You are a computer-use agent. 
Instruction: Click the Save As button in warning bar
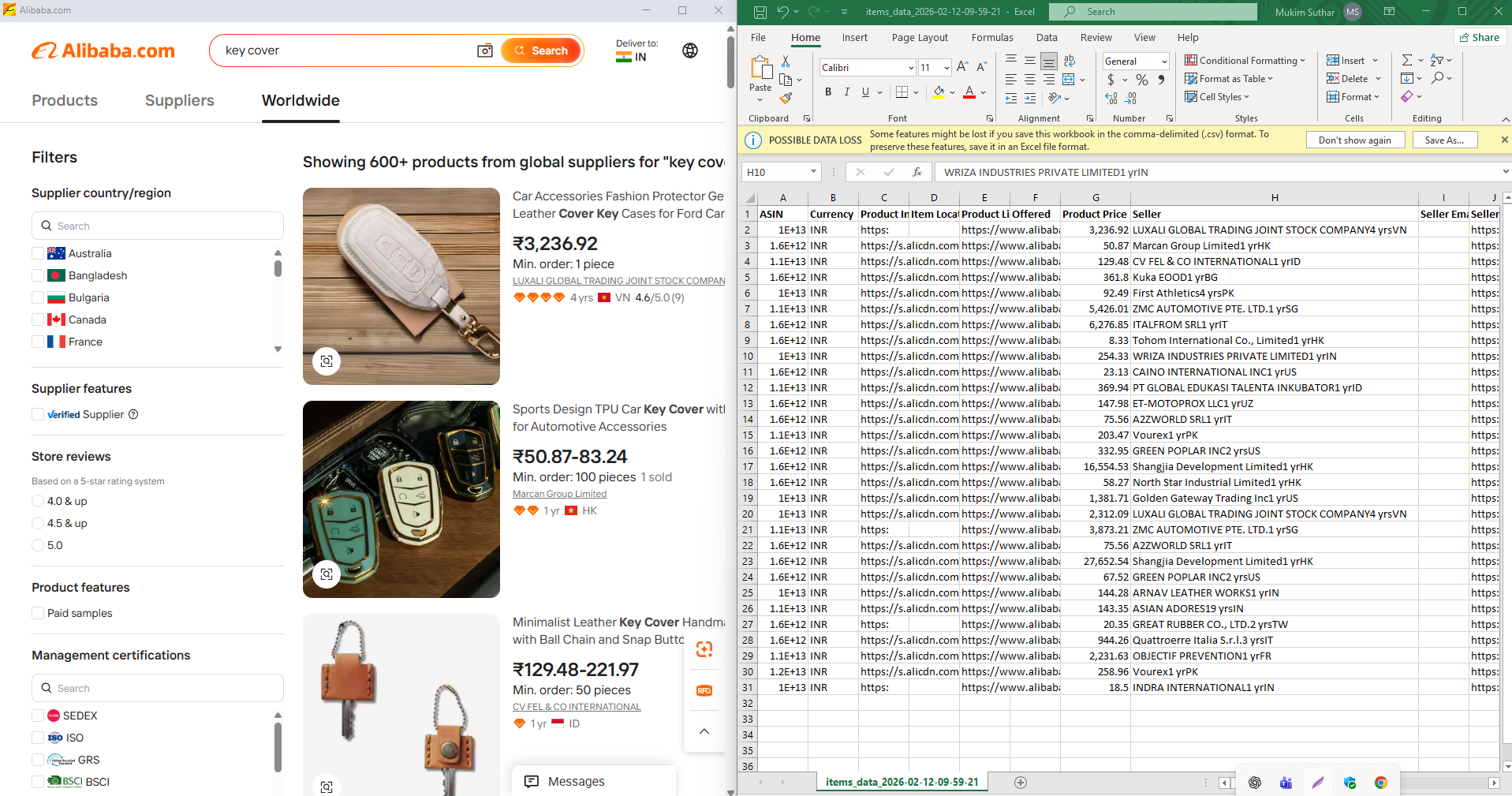coord(1443,140)
